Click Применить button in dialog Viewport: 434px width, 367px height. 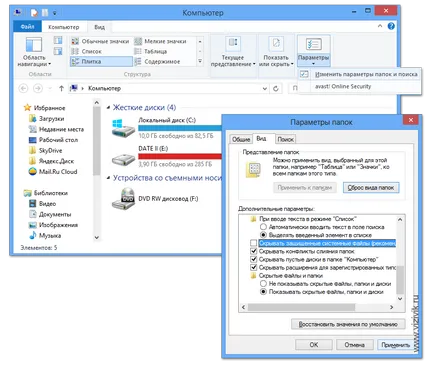[x=395, y=345]
